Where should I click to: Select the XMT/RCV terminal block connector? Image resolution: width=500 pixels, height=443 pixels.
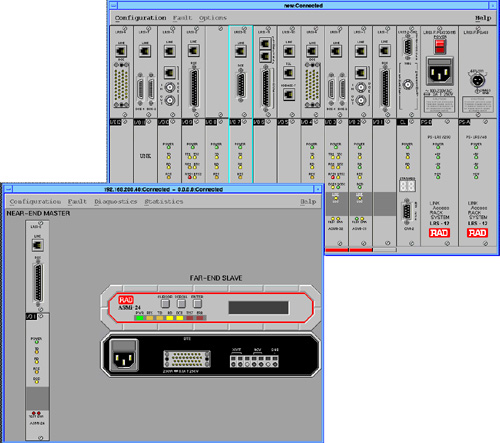(x=254, y=361)
